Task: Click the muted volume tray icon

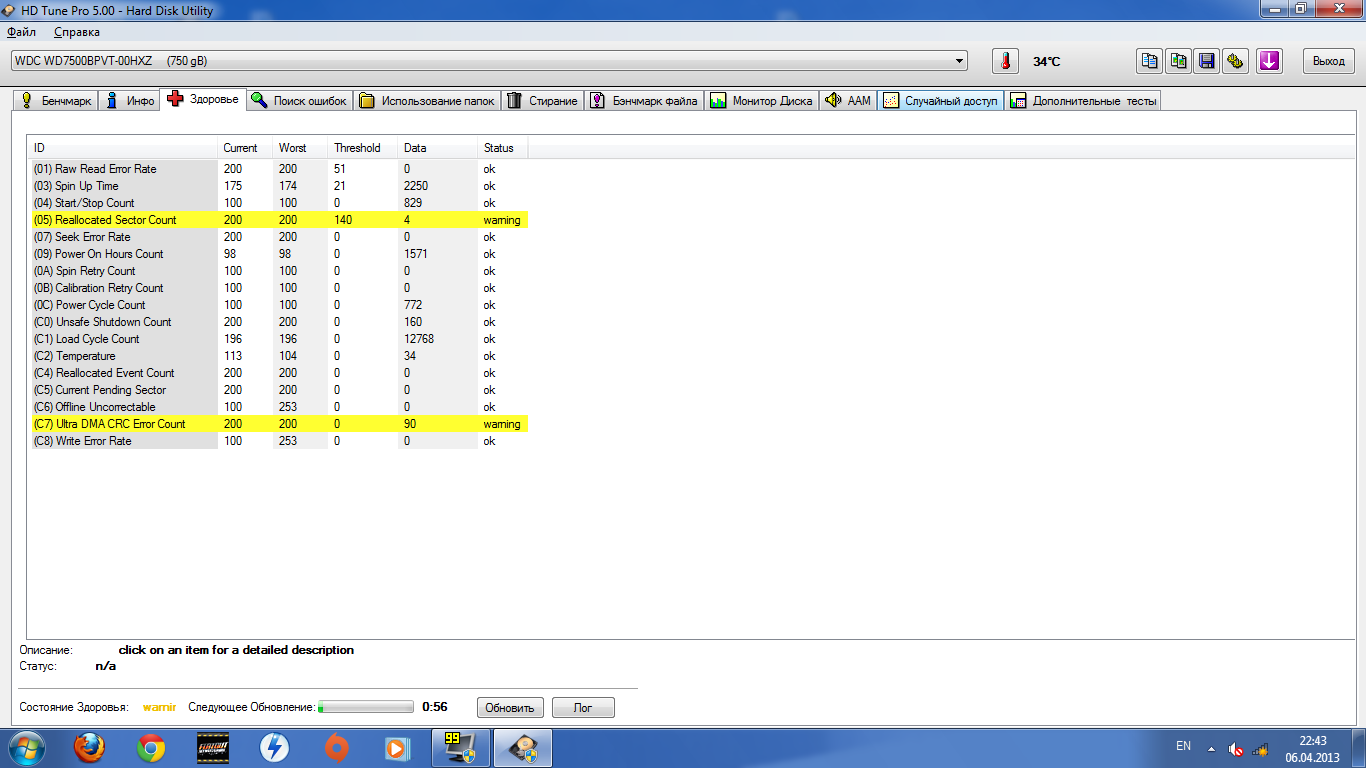Action: 1236,748
